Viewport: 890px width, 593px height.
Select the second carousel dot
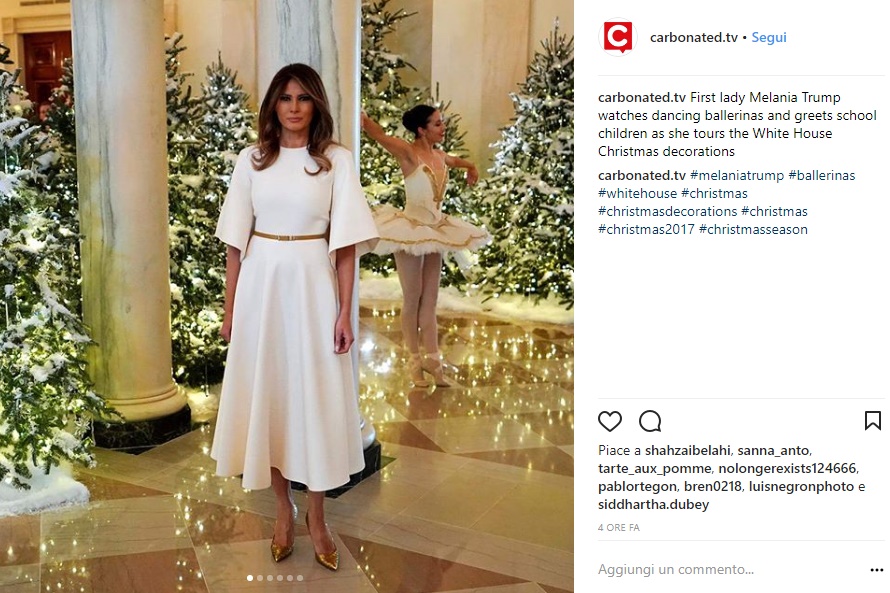tap(260, 578)
